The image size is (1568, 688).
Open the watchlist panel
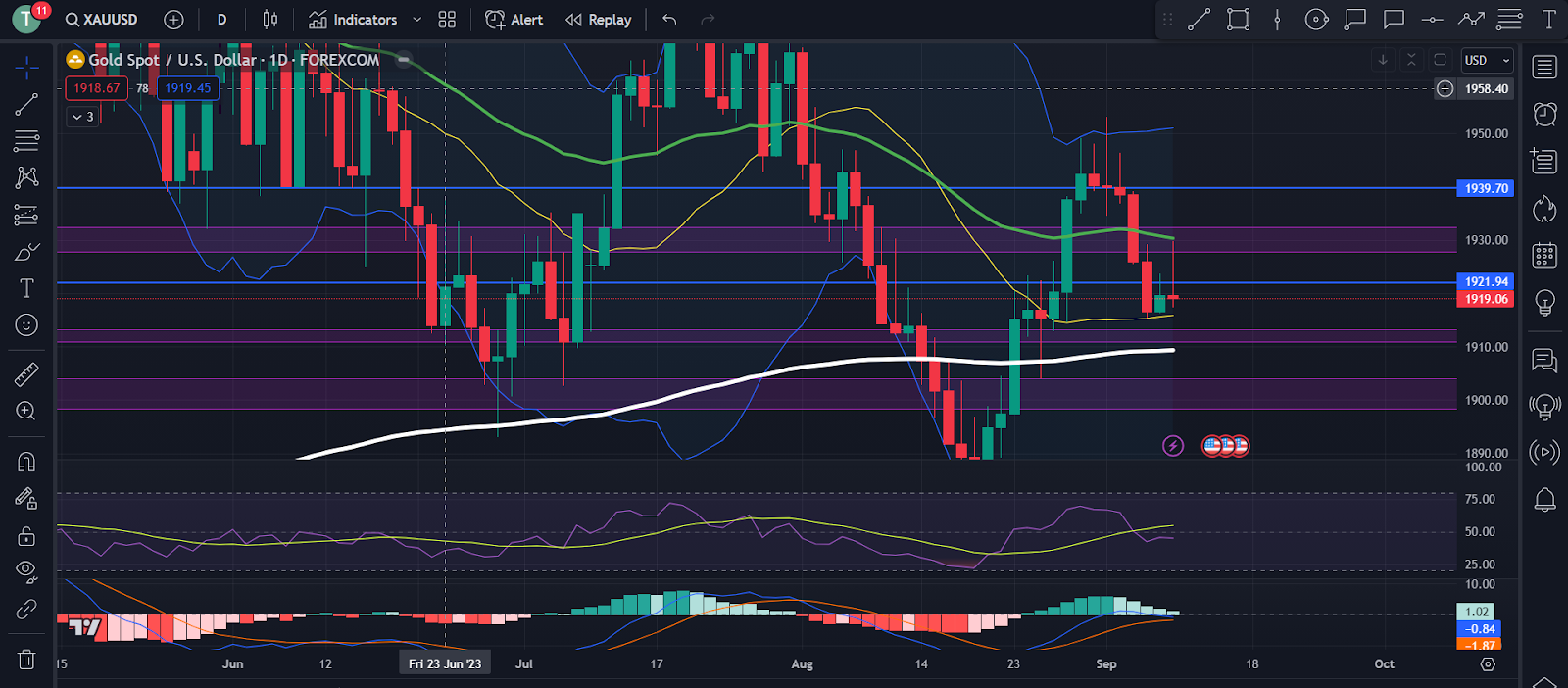[1544, 67]
